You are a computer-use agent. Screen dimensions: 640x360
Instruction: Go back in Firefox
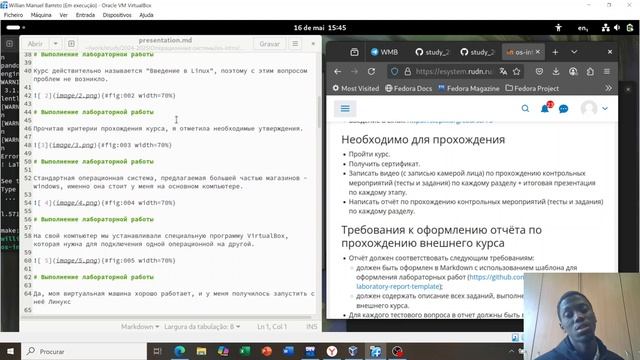[x=337, y=71]
